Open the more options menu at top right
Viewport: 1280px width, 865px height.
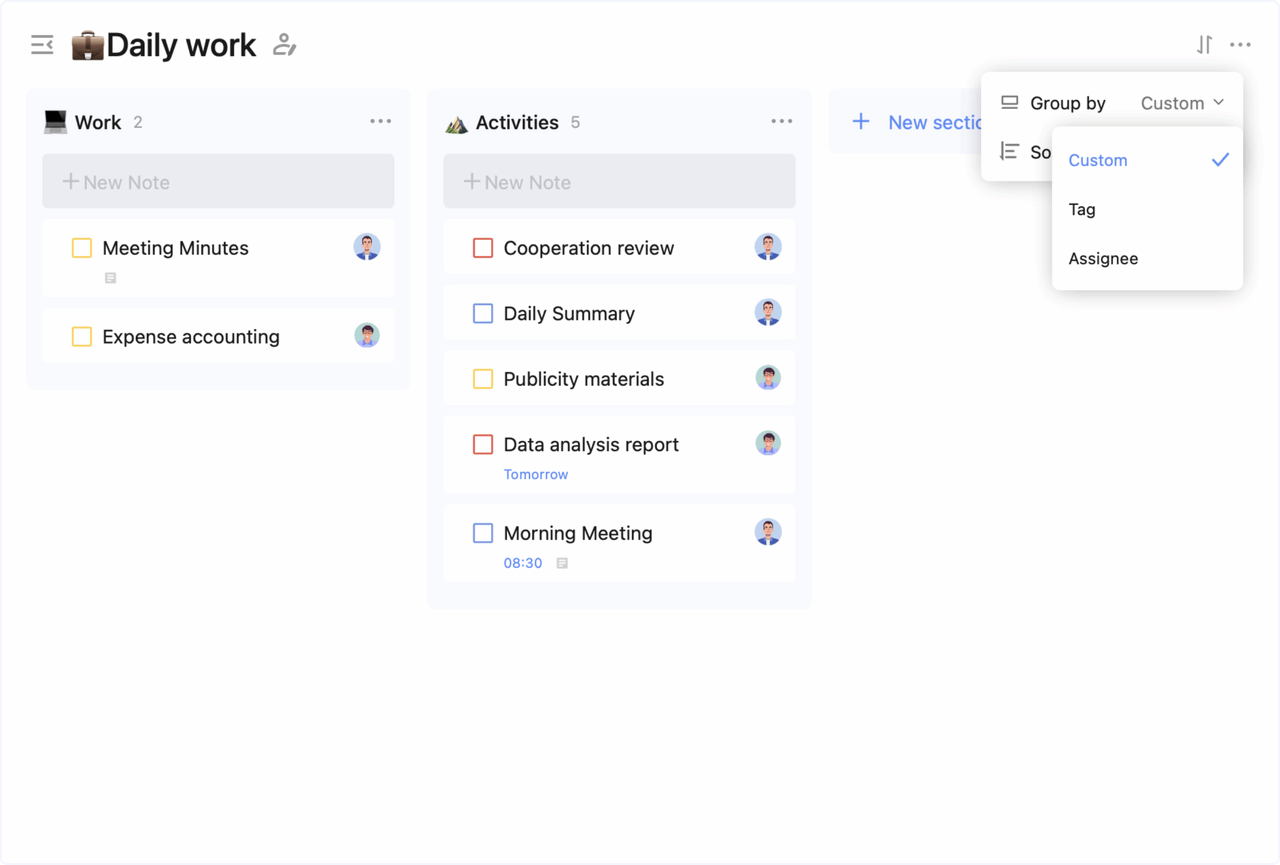1241,44
